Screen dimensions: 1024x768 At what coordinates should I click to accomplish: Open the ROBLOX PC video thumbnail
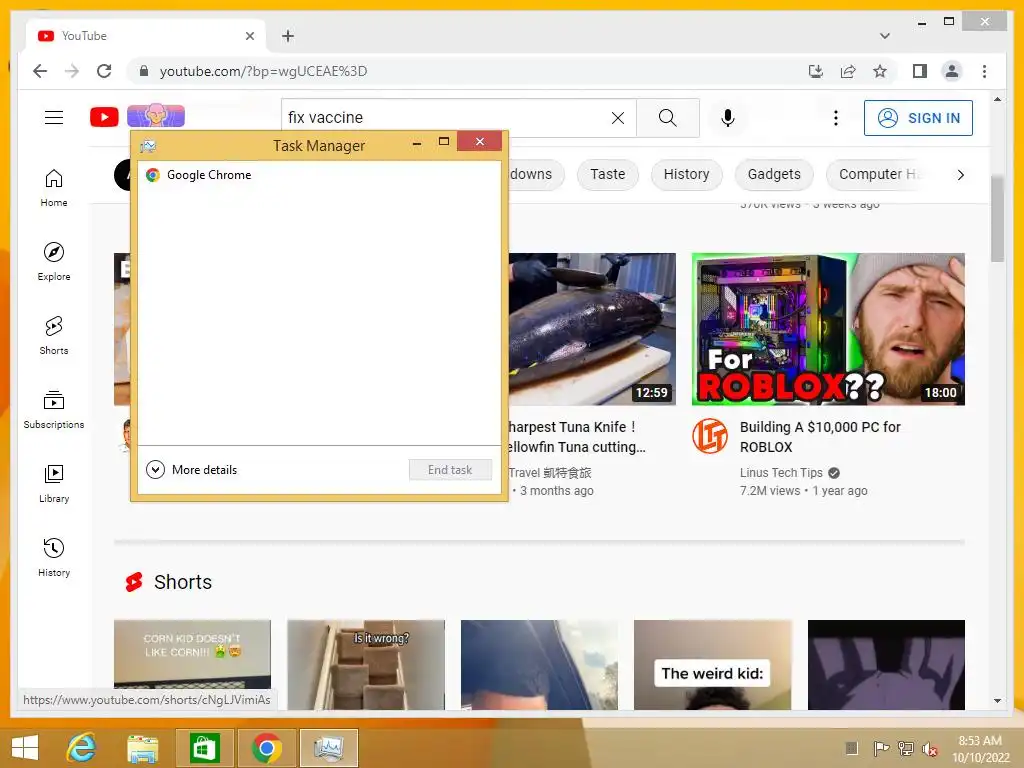click(828, 329)
